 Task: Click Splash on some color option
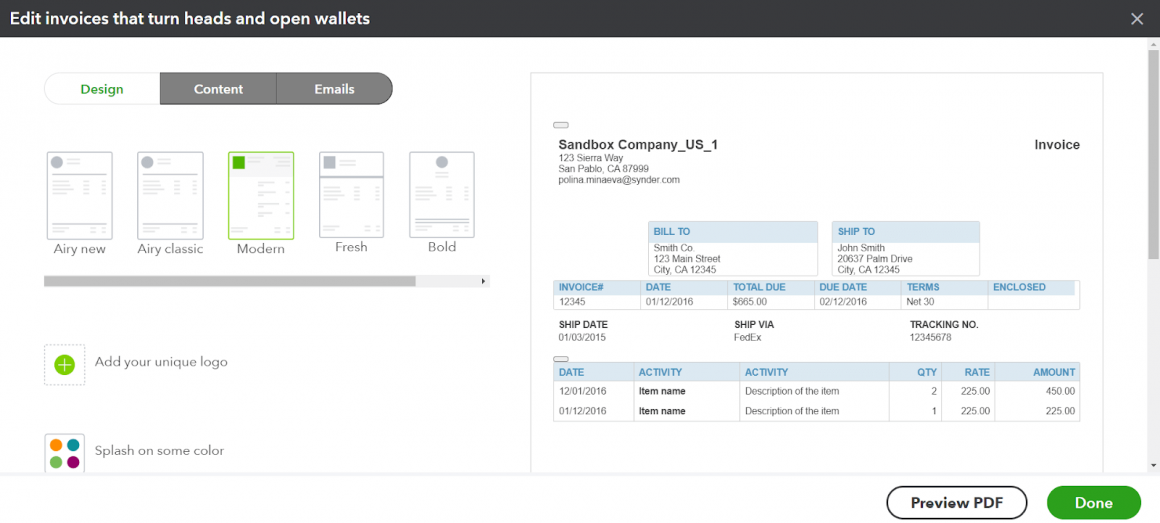(159, 451)
